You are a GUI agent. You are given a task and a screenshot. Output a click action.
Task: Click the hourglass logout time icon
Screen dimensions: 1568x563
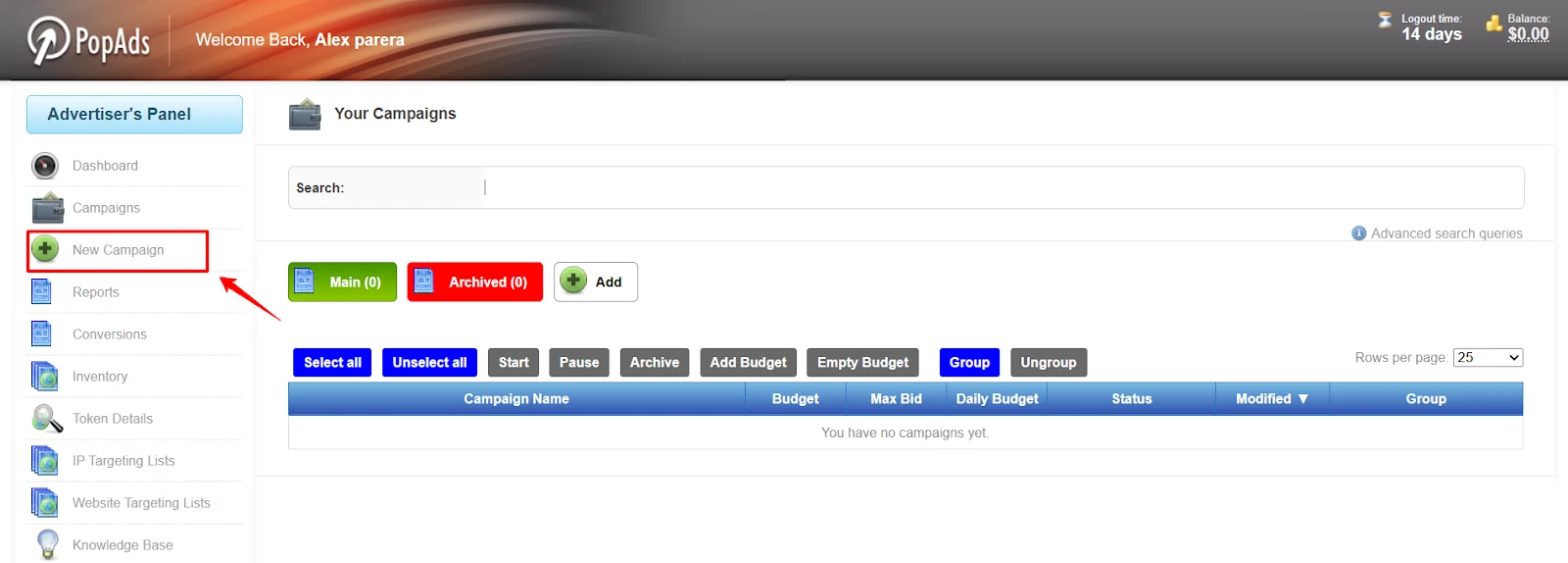pyautogui.click(x=1385, y=20)
